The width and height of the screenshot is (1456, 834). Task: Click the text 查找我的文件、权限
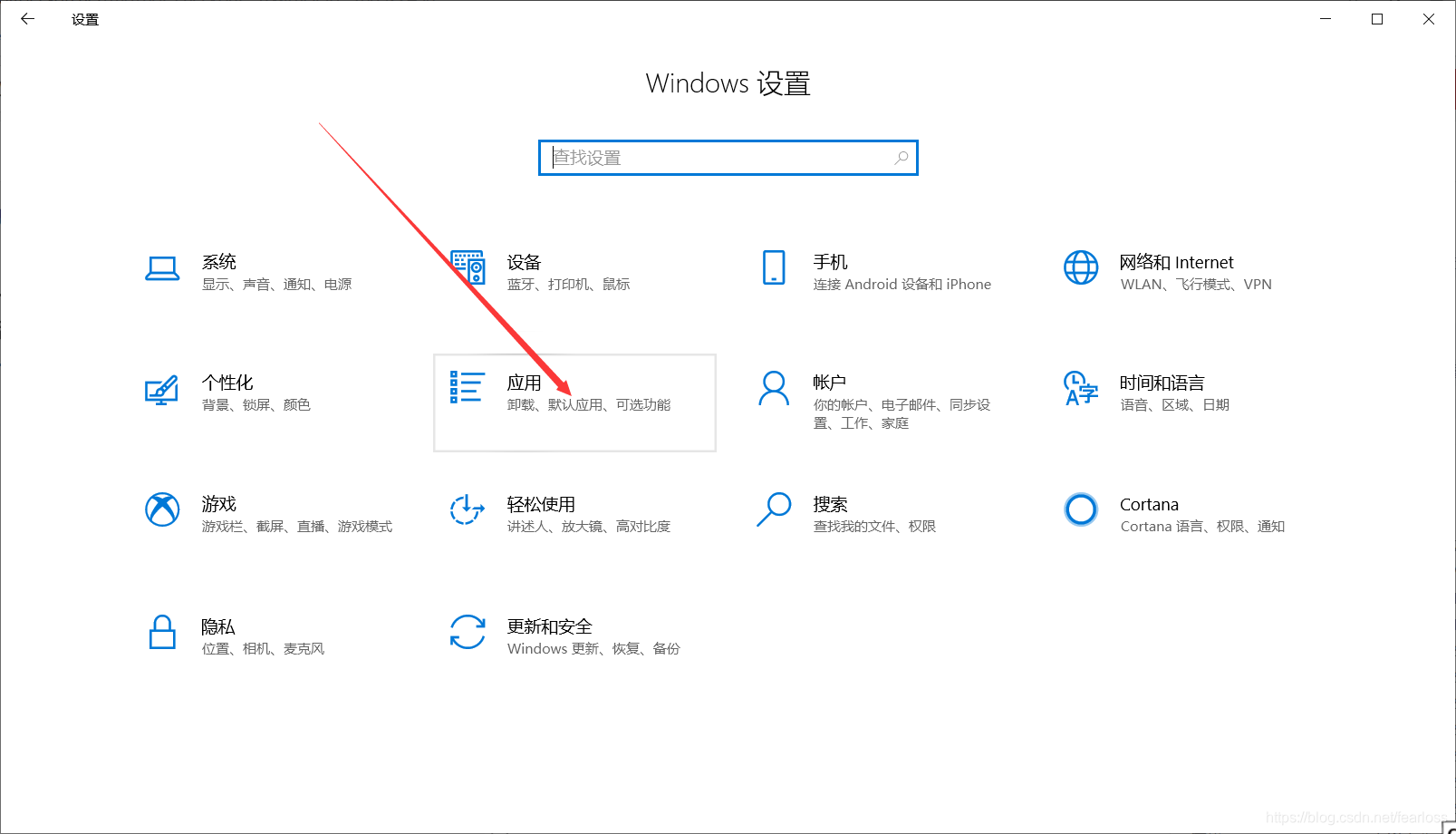click(x=874, y=527)
